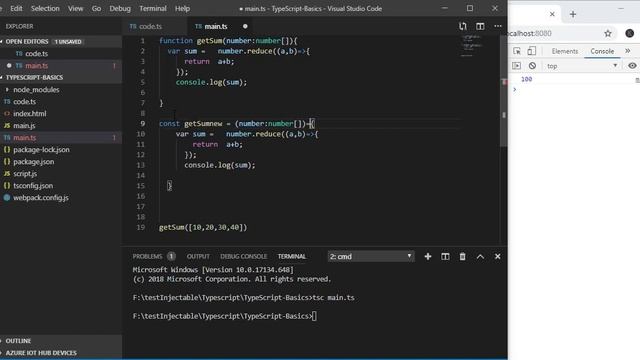Expand AZURE IOT HUB DEVICES section
Screen dimensions: 640x360
(x=41, y=353)
